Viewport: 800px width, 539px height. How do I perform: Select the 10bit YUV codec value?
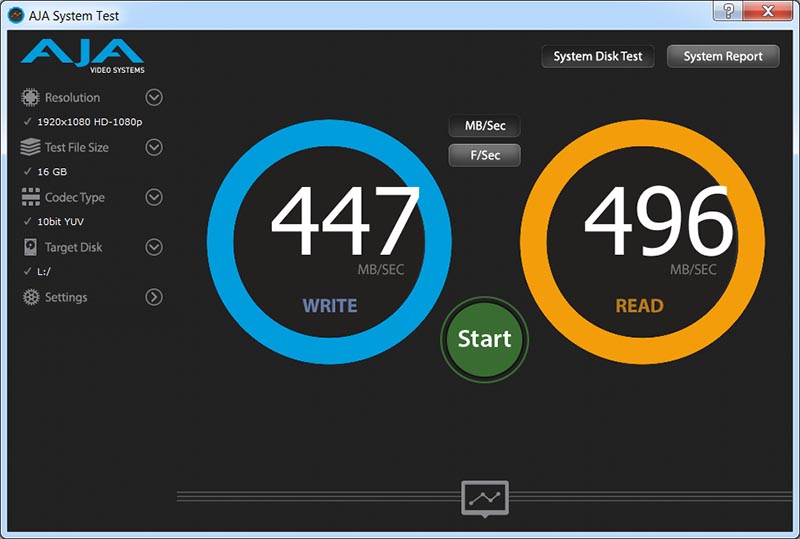click(x=61, y=222)
